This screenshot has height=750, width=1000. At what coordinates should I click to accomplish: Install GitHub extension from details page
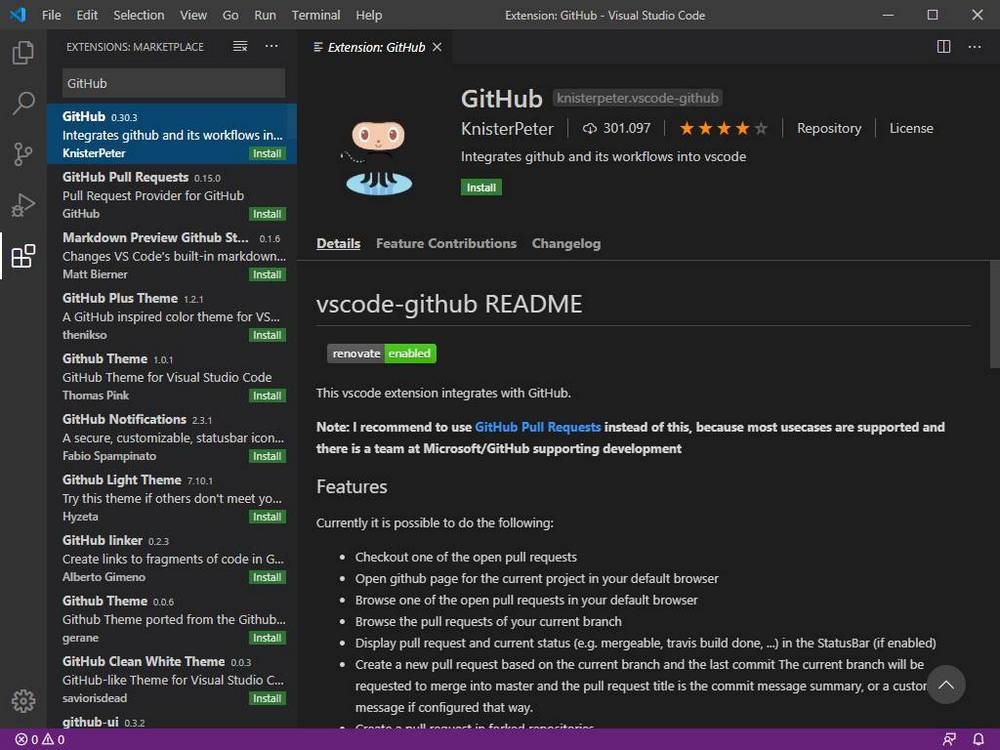[x=481, y=188]
